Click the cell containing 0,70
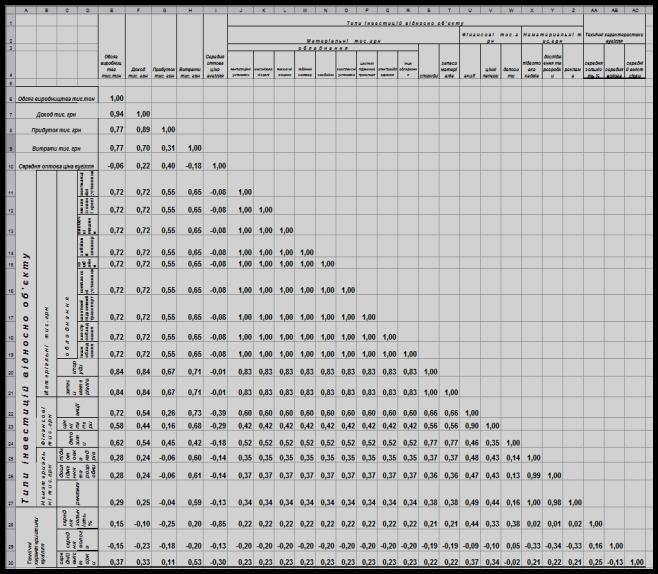The image size is (658, 574). point(138,144)
